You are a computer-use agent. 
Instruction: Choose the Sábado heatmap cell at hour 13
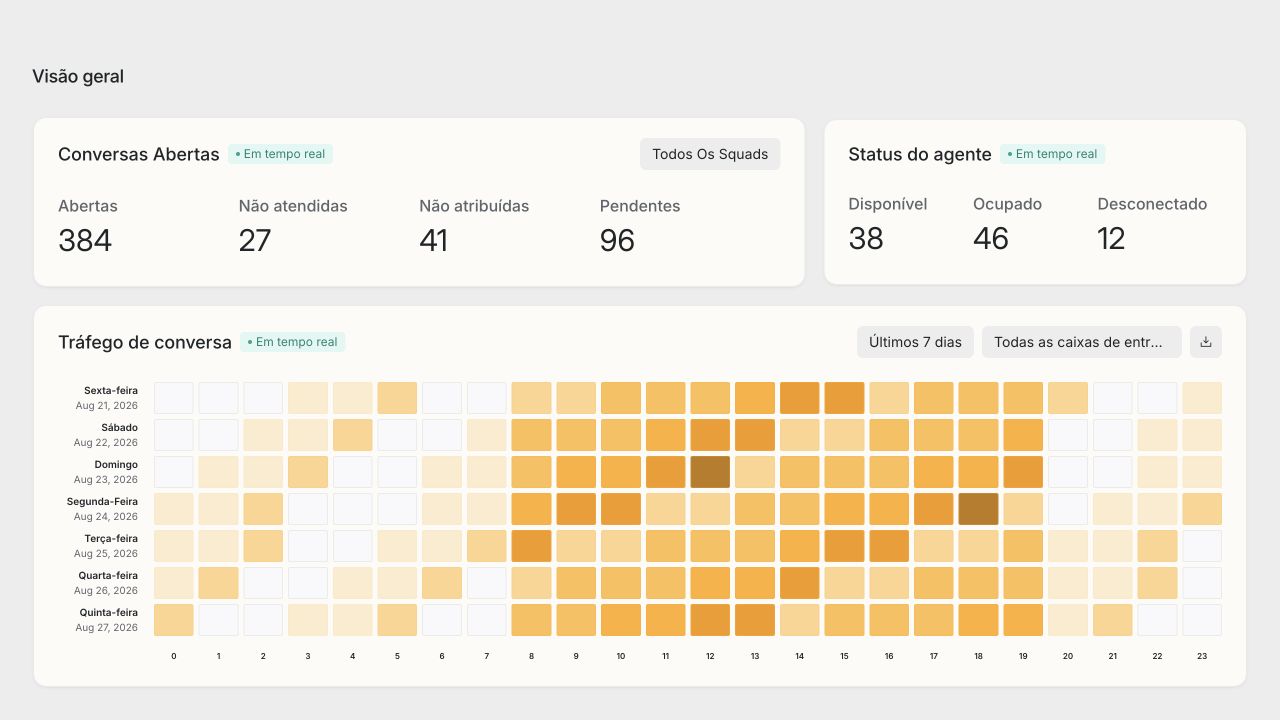click(x=755, y=435)
